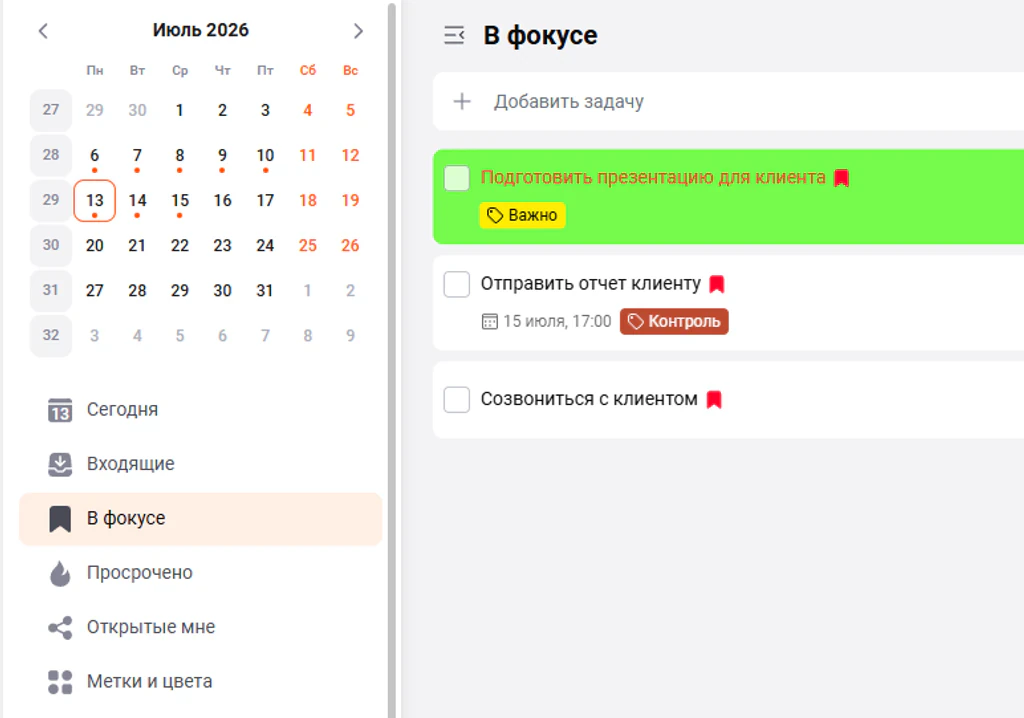Select July 15 in calendar

[180, 201]
